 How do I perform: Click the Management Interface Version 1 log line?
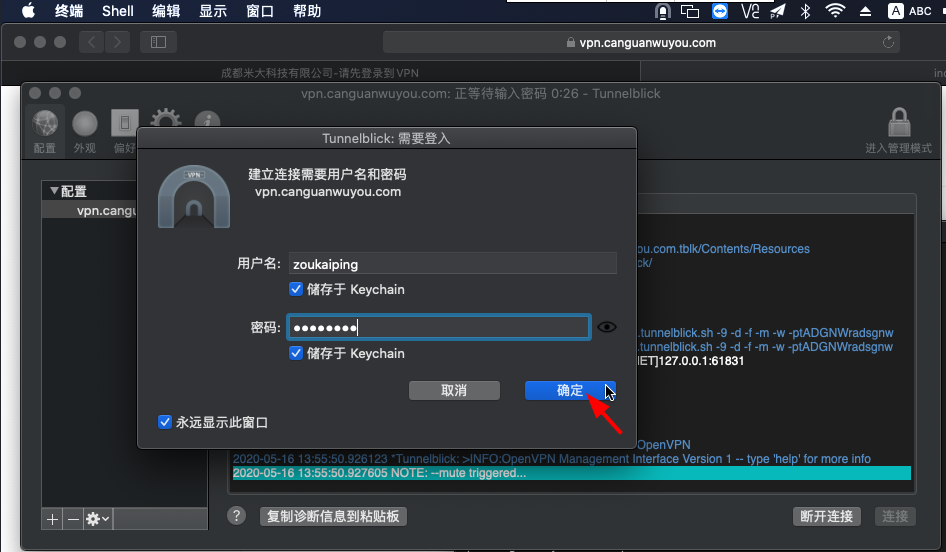pos(551,459)
